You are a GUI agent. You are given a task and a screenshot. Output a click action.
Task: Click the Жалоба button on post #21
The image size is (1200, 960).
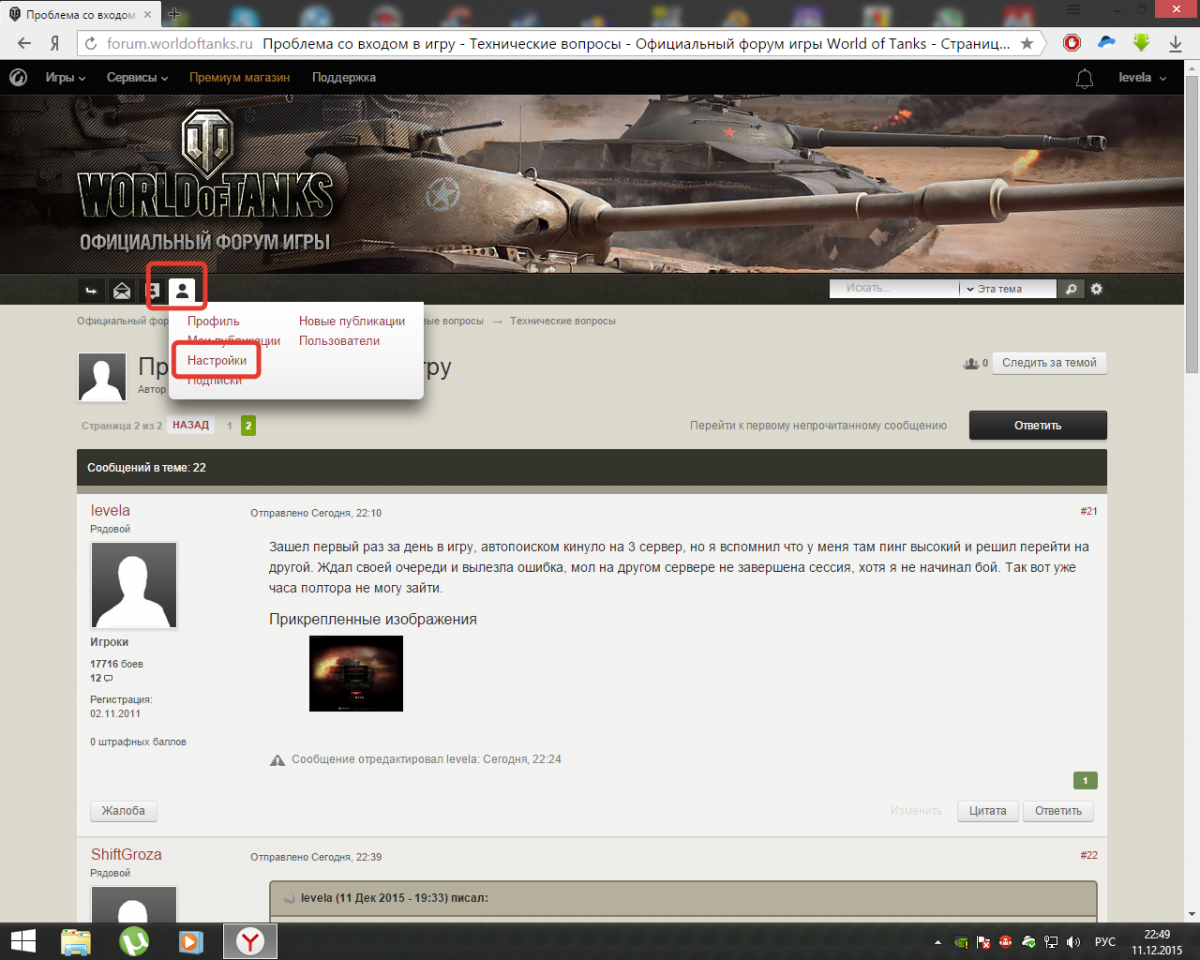point(124,811)
